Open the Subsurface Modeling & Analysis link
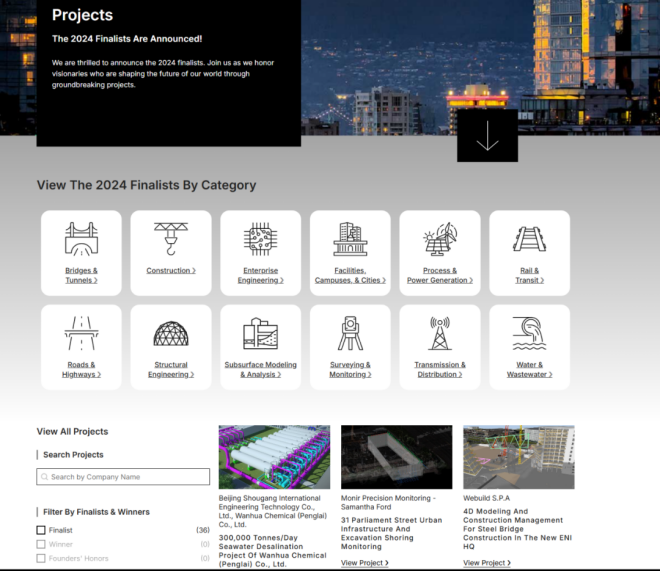 tap(260, 370)
